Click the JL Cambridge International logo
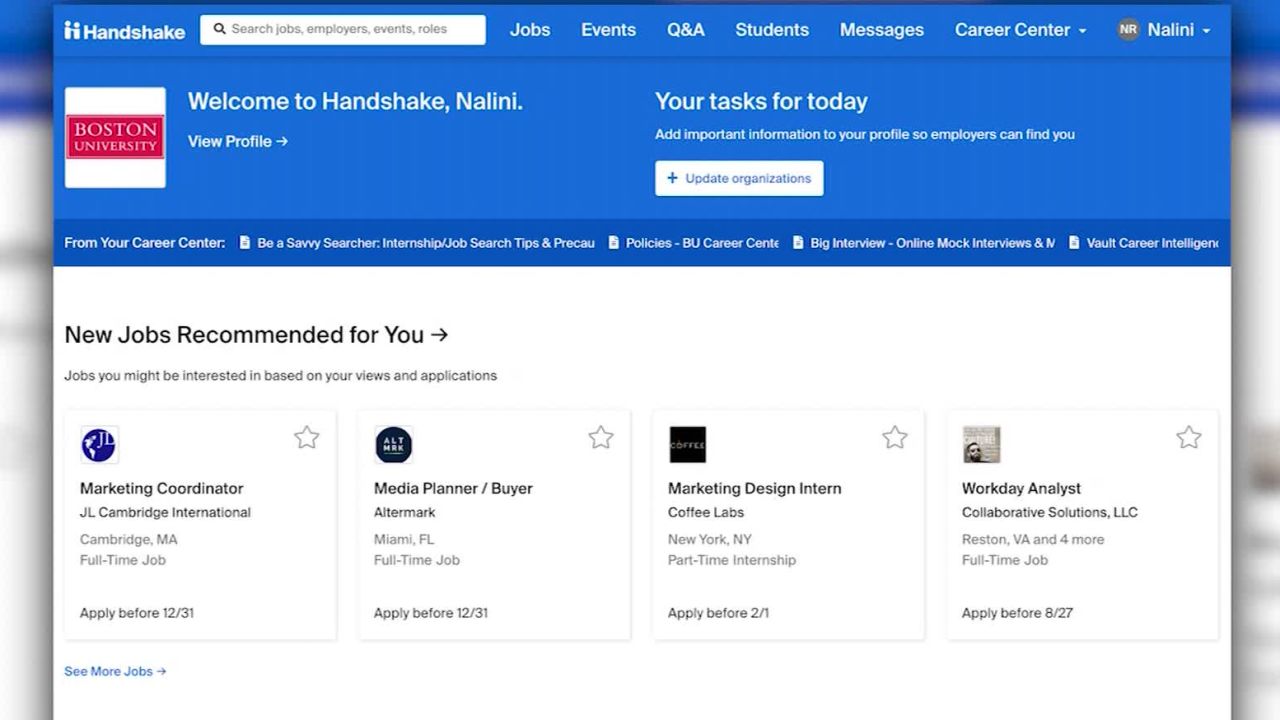Image resolution: width=1280 pixels, height=720 pixels. (x=99, y=445)
